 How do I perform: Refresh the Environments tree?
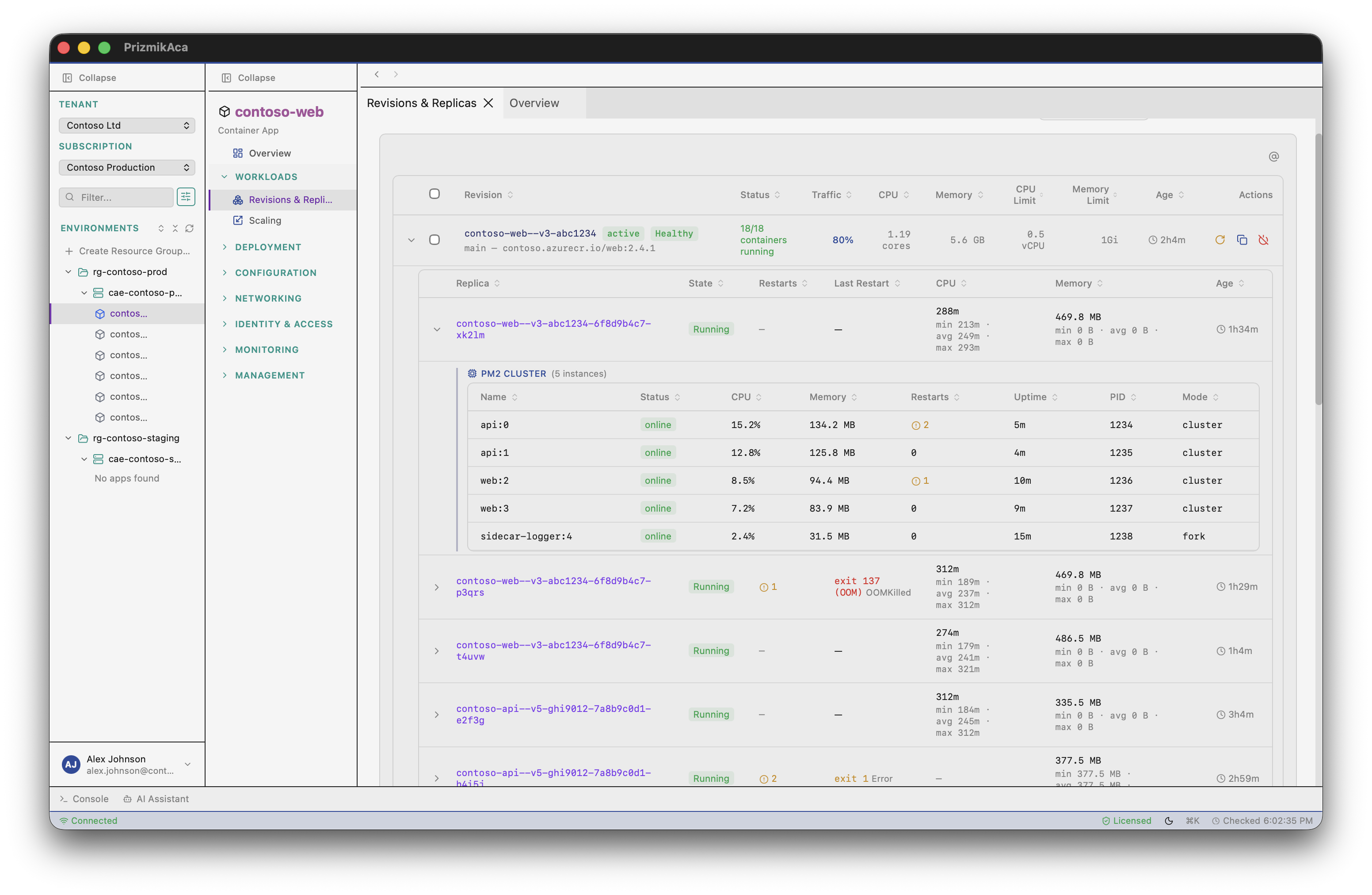click(190, 228)
